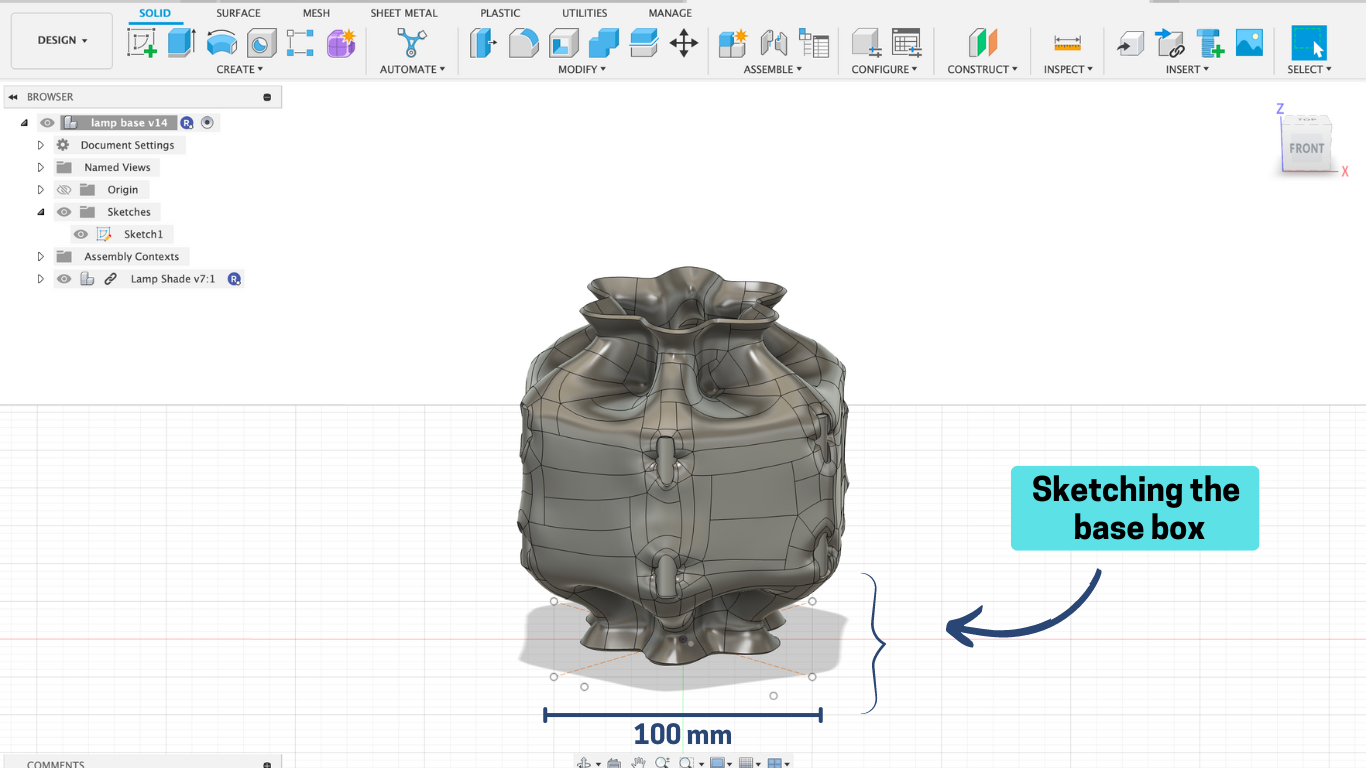Click the chain link icon on Lamp Shade
Viewport: 1366px width, 768px height.
pyautogui.click(x=111, y=279)
